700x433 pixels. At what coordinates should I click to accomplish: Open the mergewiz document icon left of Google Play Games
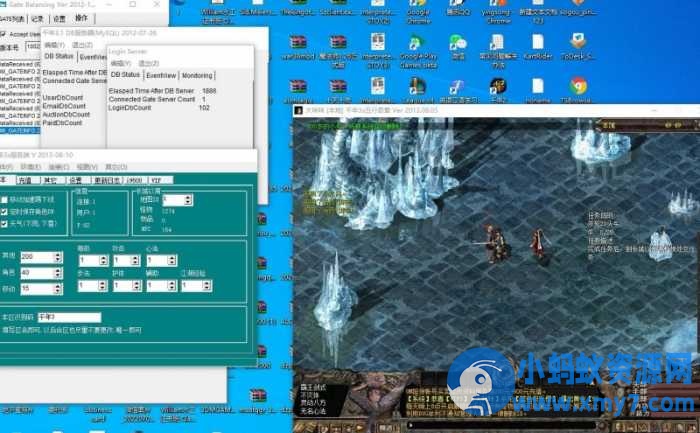[x=378, y=42]
